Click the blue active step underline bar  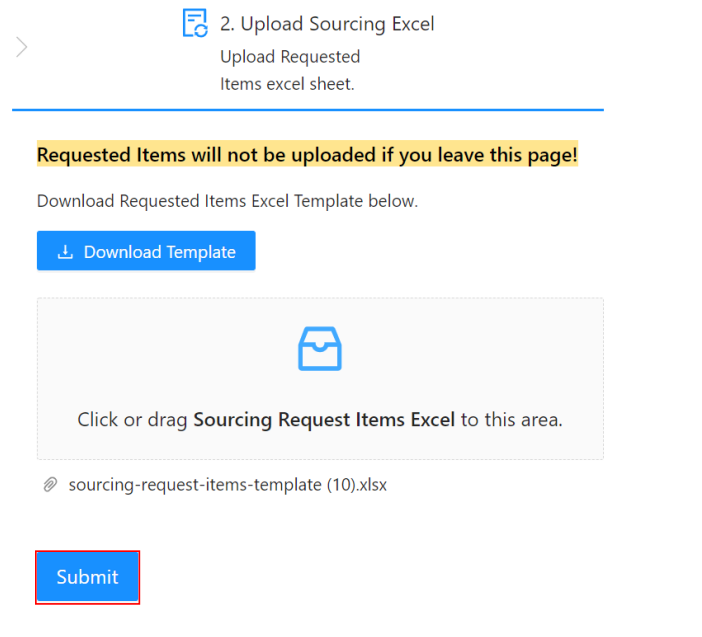point(308,109)
